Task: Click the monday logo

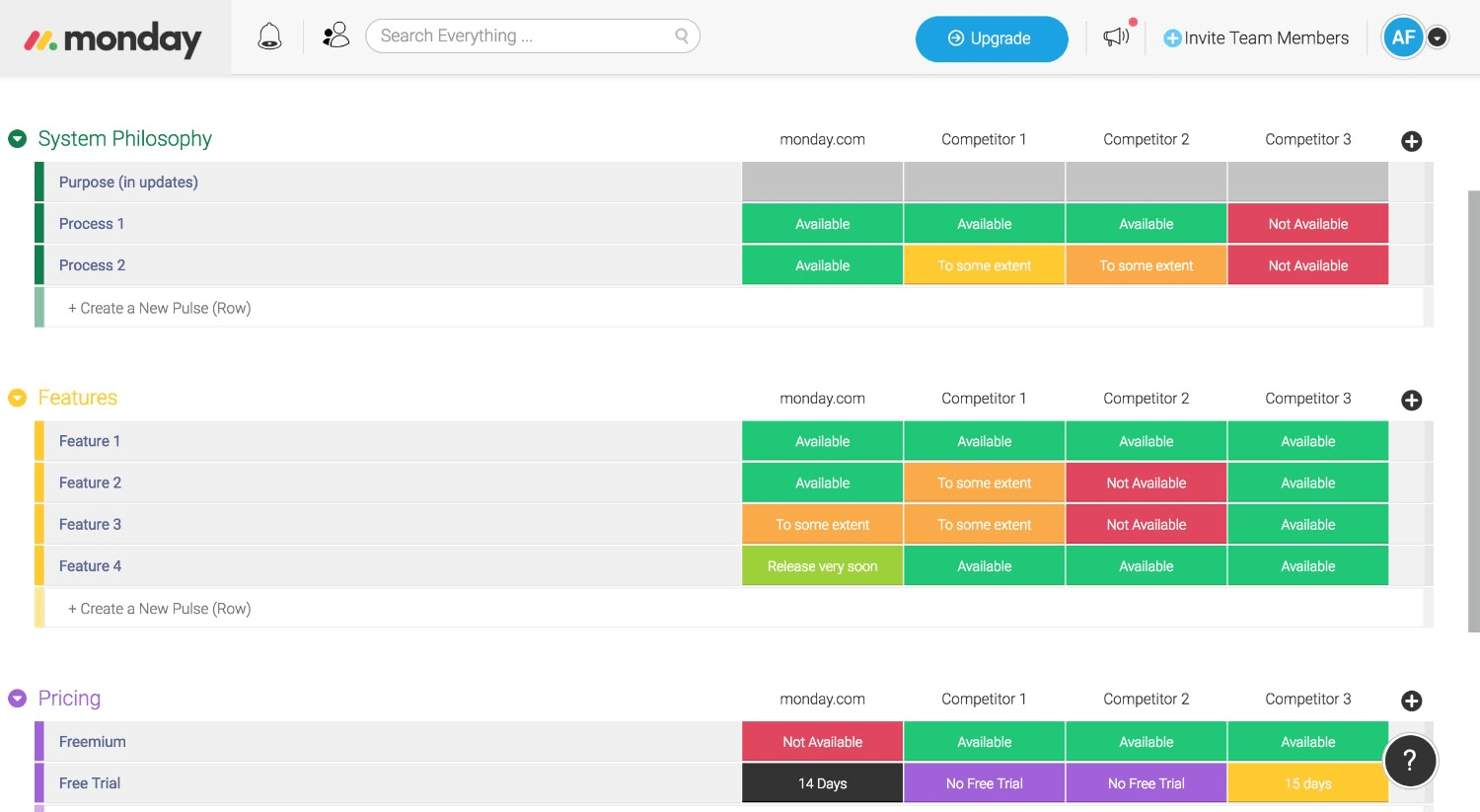Action: 112,39
